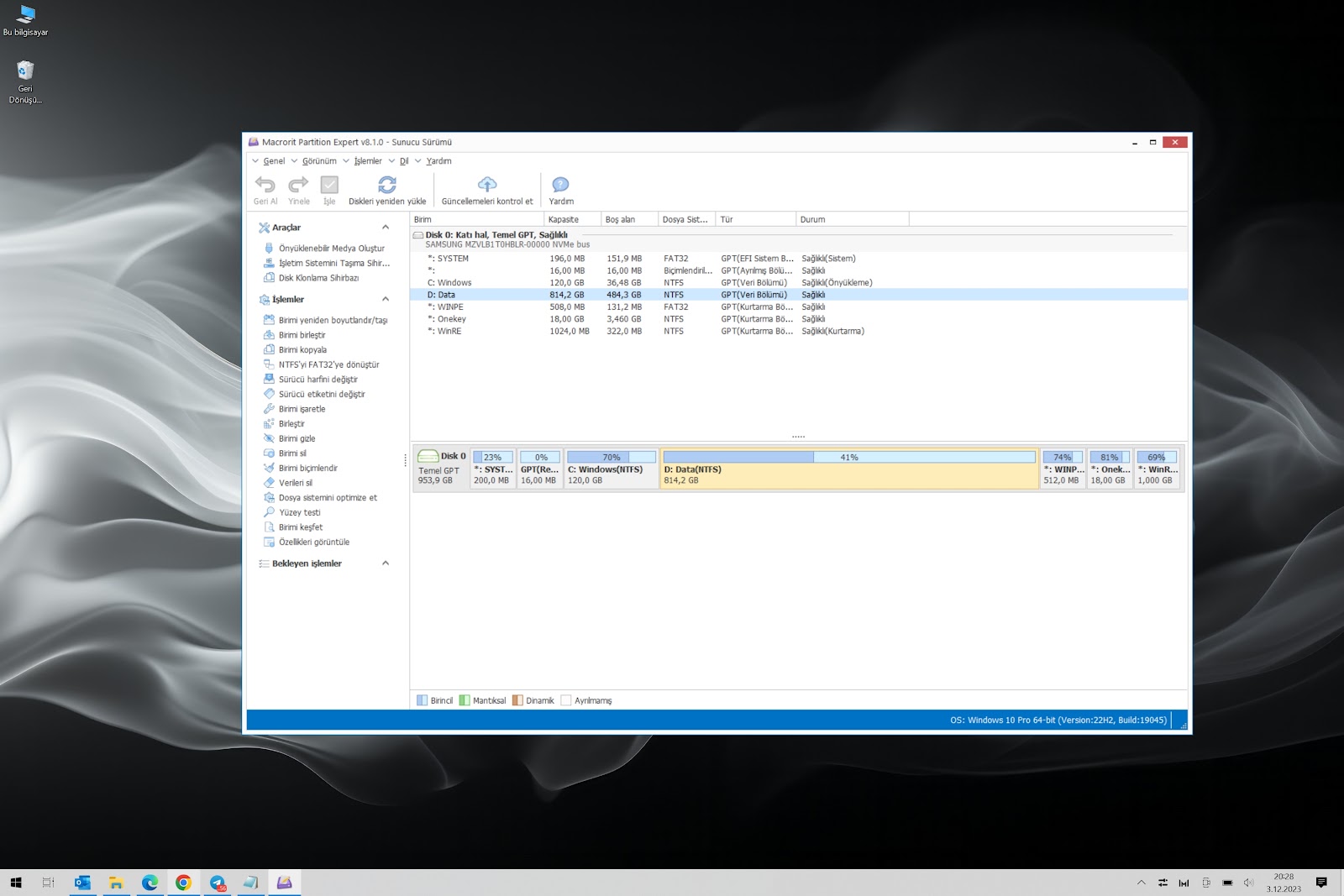1344x896 pixels.
Task: Click Disk 0 Temel GPT label in map
Action: click(441, 469)
